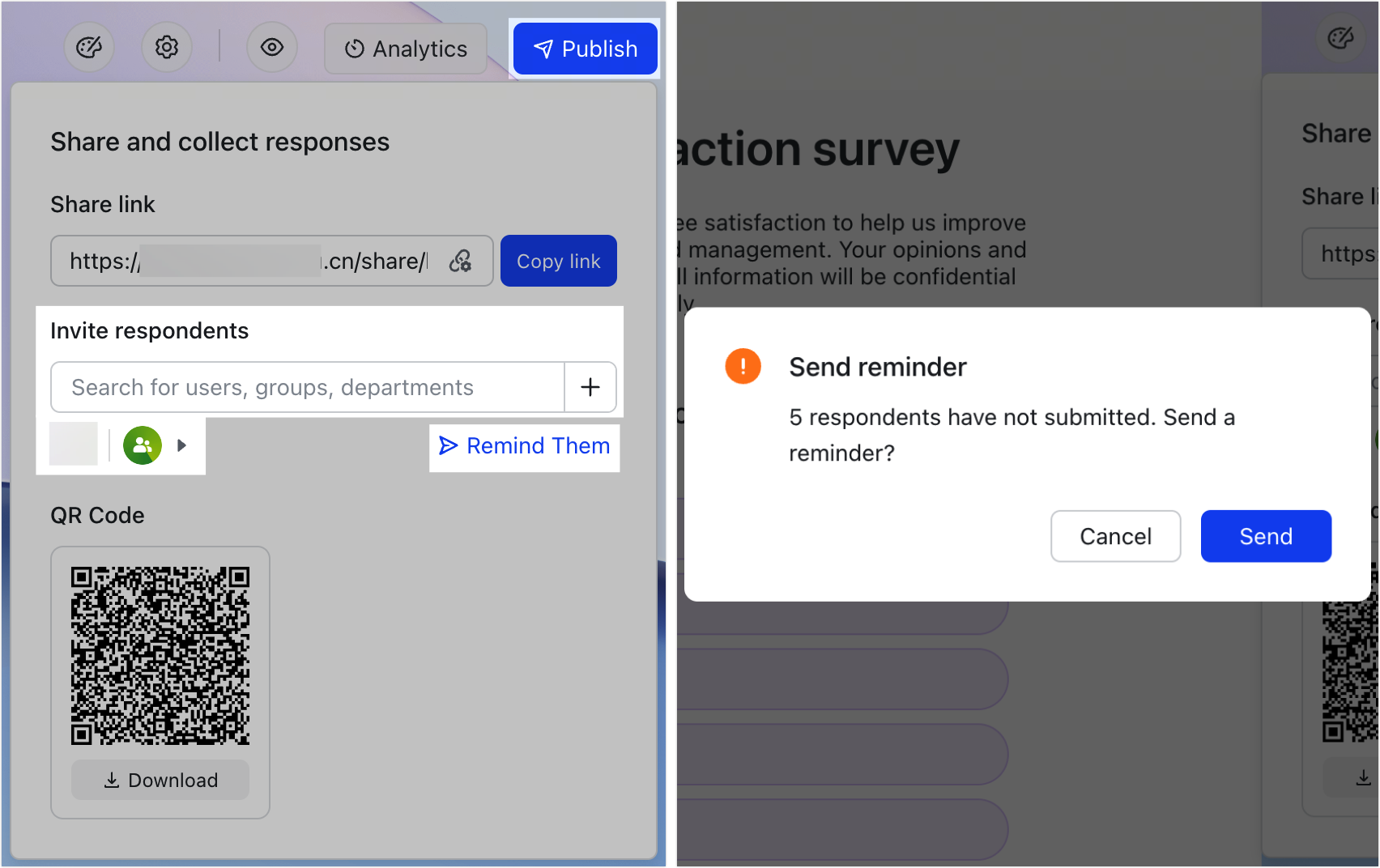
Task: Copy the share link
Action: pos(558,261)
